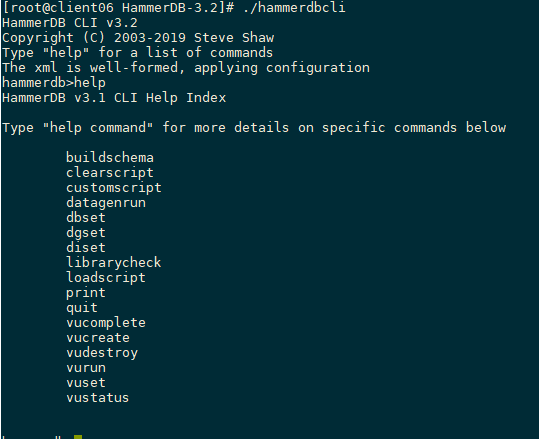Click the quit command text
539x439 pixels.
pyautogui.click(x=82, y=308)
